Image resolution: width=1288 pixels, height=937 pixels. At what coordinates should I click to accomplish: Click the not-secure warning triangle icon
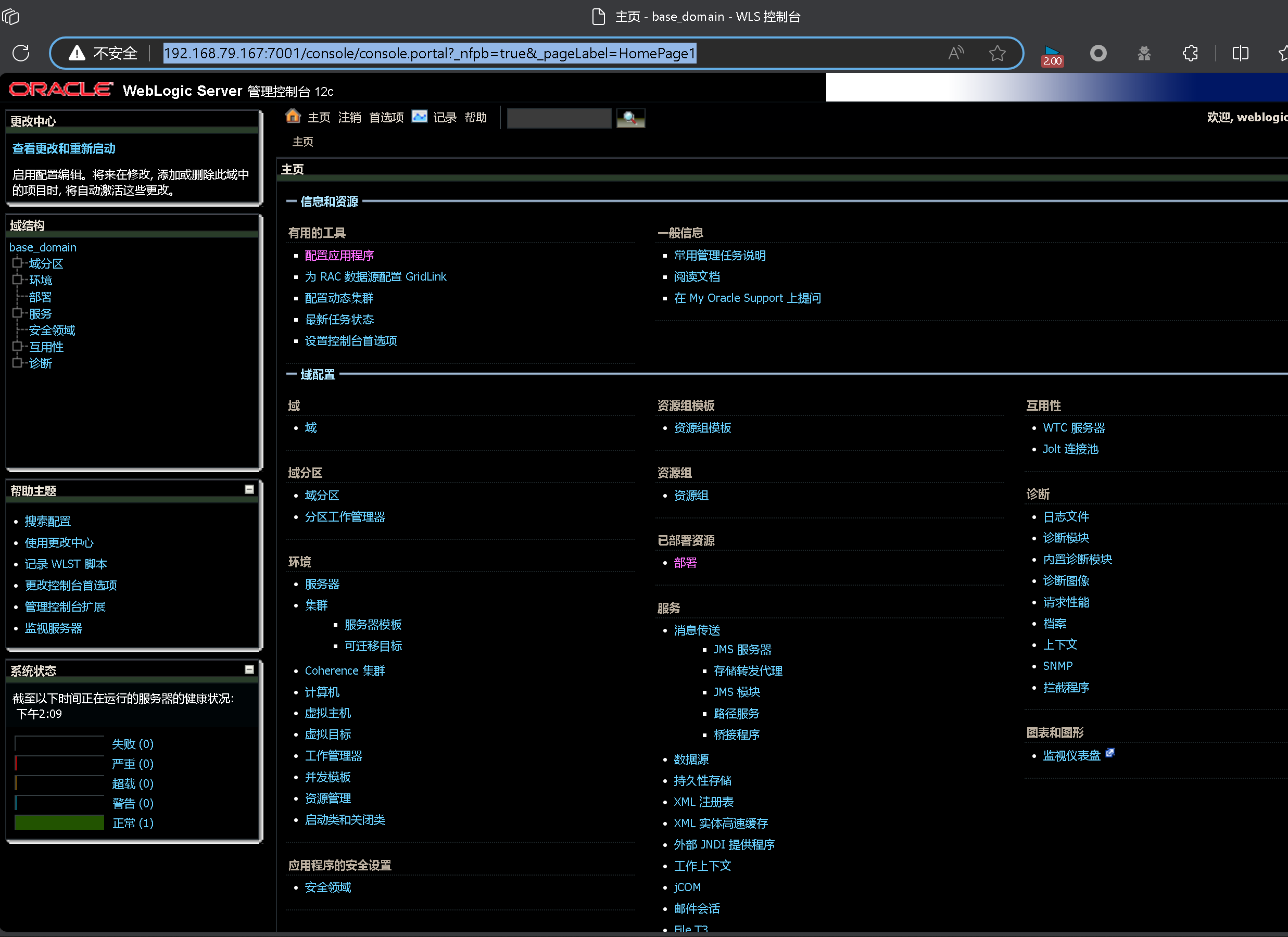pyautogui.click(x=77, y=54)
